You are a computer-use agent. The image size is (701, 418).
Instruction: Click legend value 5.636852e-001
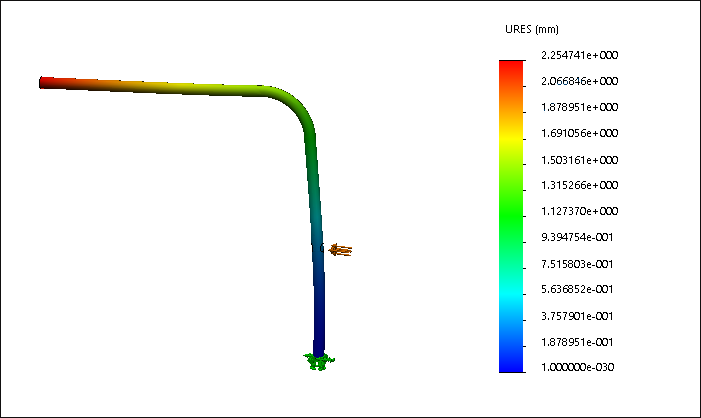(577, 289)
